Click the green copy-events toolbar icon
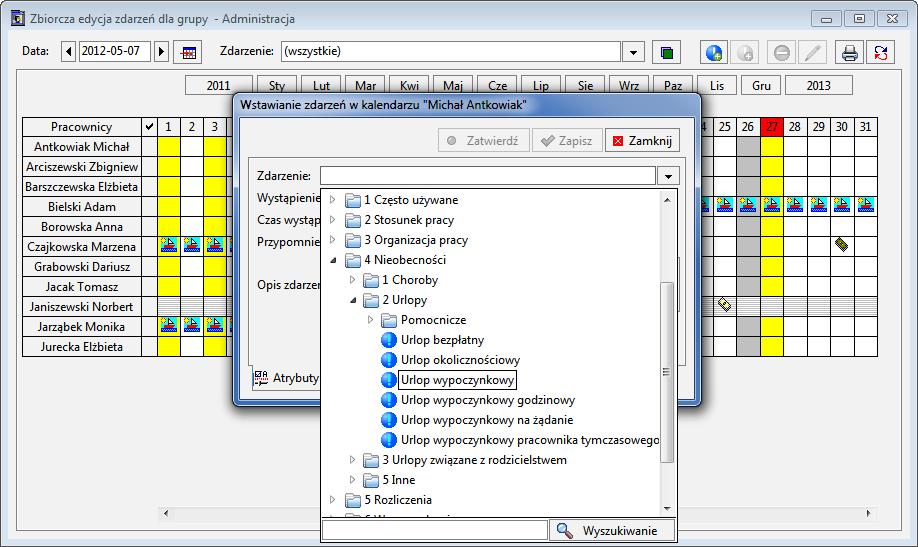This screenshot has height=547, width=918. pyautogui.click(x=666, y=52)
